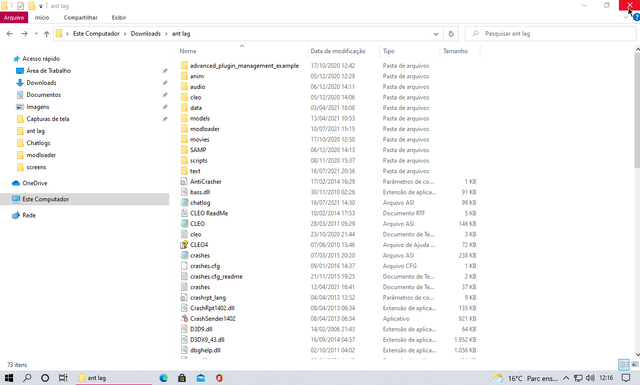
Task: Sort files by the Tipo column
Action: 389,51
